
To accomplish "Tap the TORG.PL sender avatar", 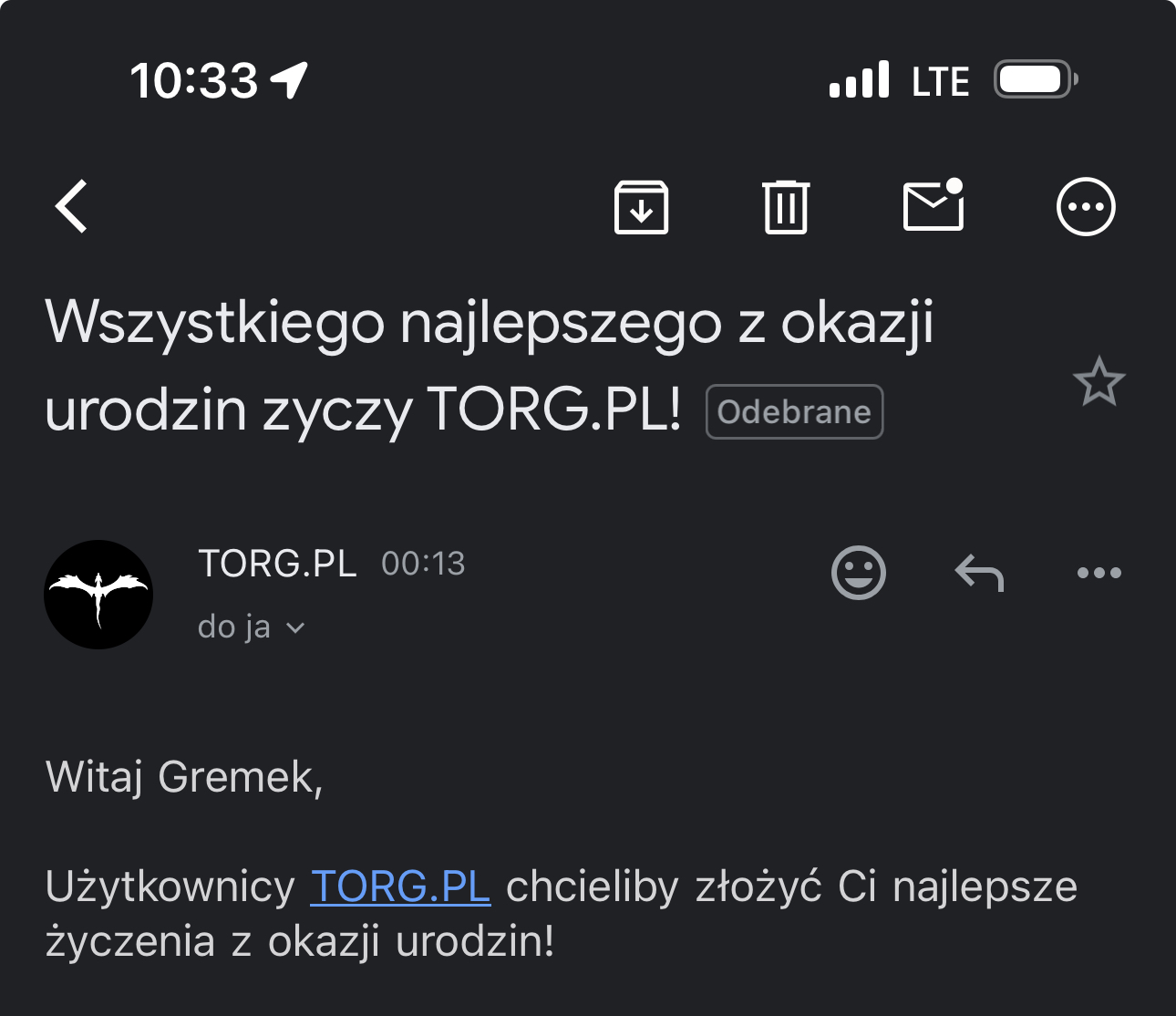I will (x=98, y=595).
